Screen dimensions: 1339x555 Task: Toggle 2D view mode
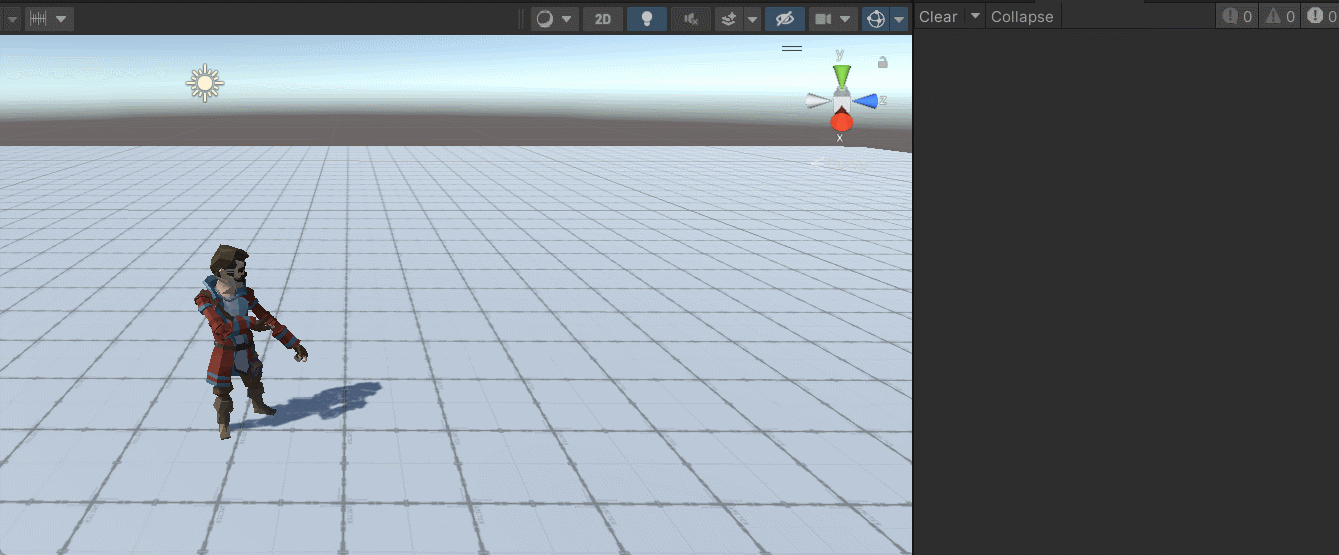(603, 19)
